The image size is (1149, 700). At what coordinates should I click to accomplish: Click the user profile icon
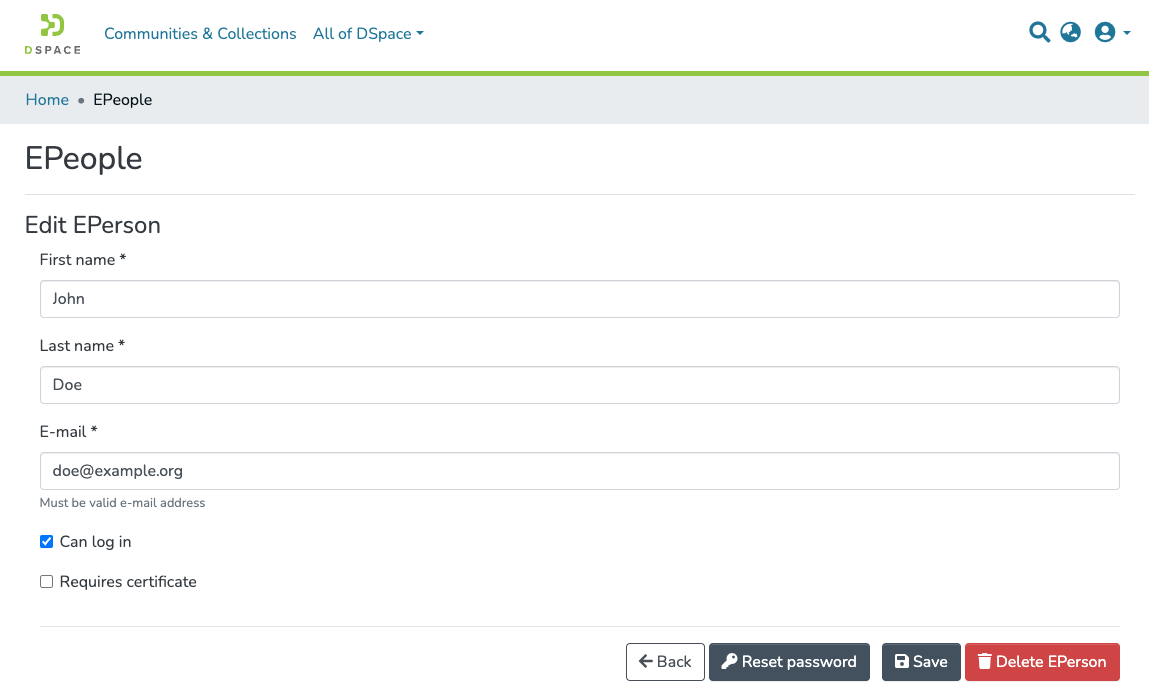pyautogui.click(x=1105, y=32)
